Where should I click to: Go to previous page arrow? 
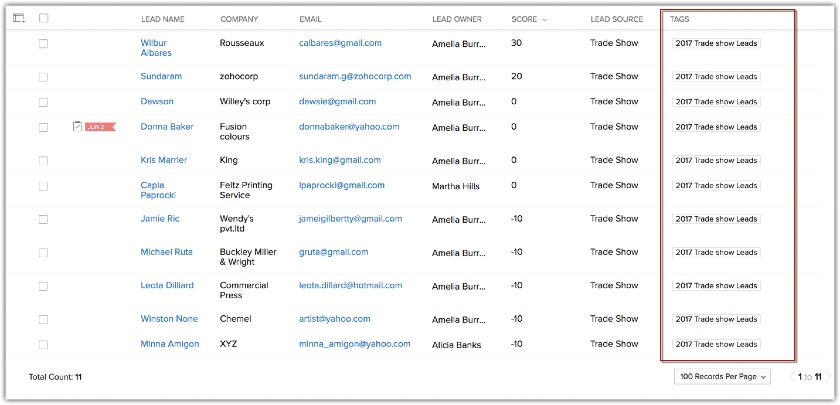pyautogui.click(x=792, y=377)
